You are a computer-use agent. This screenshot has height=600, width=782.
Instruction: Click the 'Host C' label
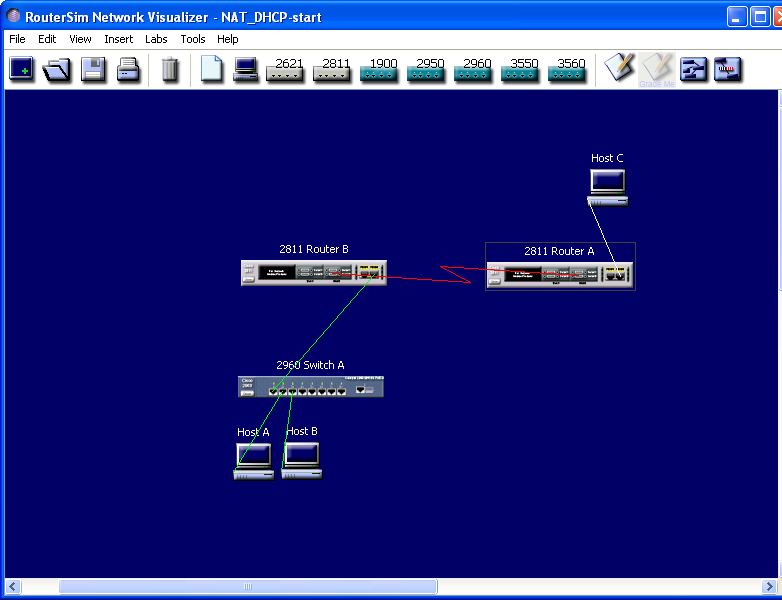607,158
